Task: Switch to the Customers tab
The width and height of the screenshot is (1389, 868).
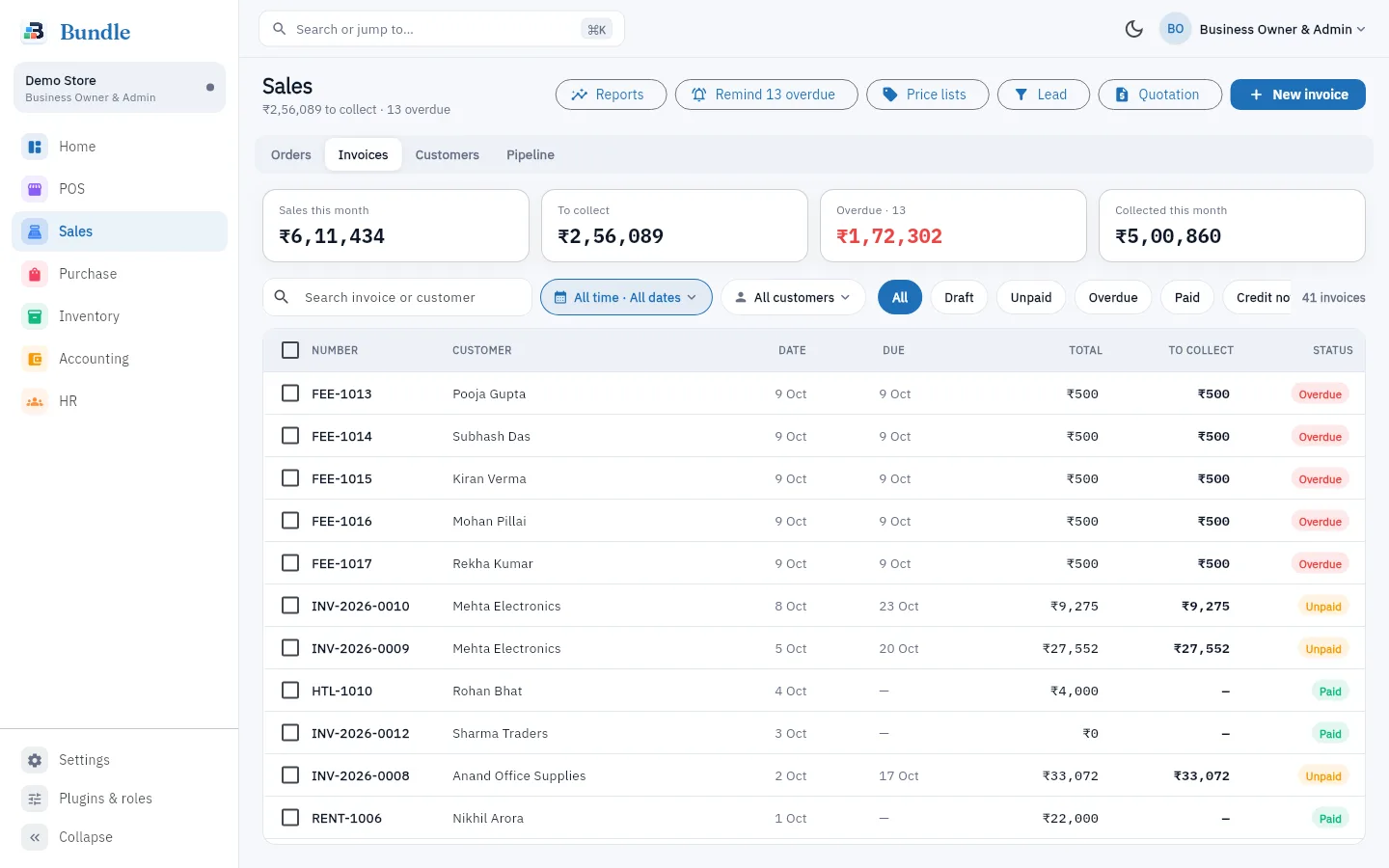Action: 447,154
